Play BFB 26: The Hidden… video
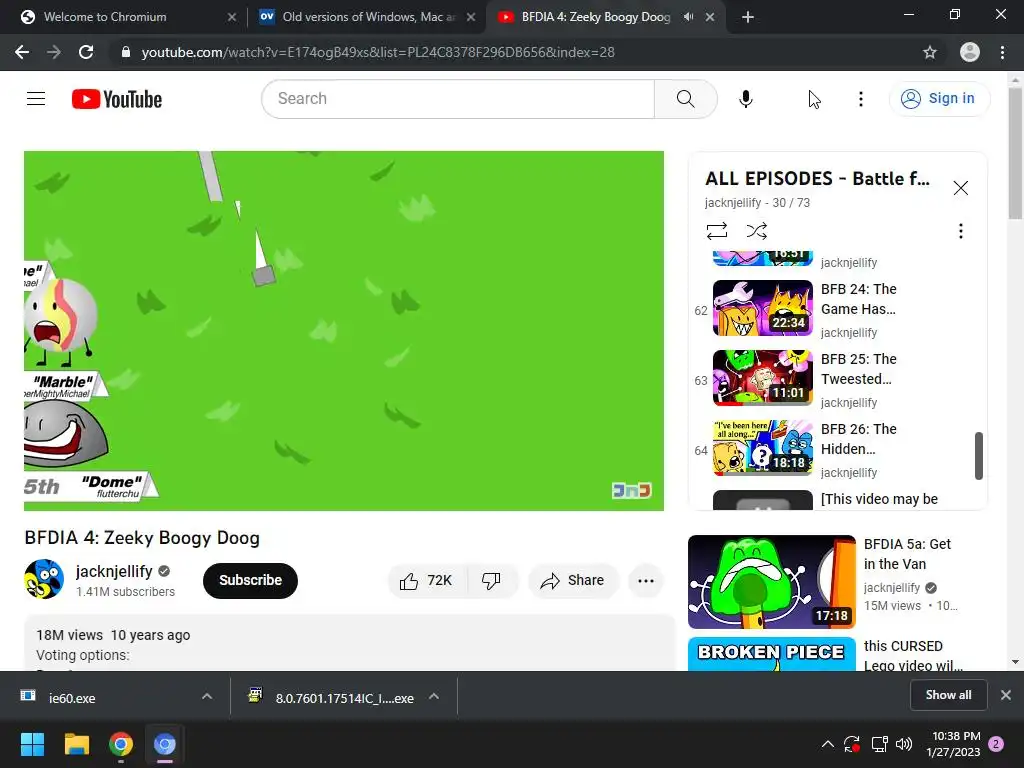Screen dimensions: 1024x768 coord(762,447)
